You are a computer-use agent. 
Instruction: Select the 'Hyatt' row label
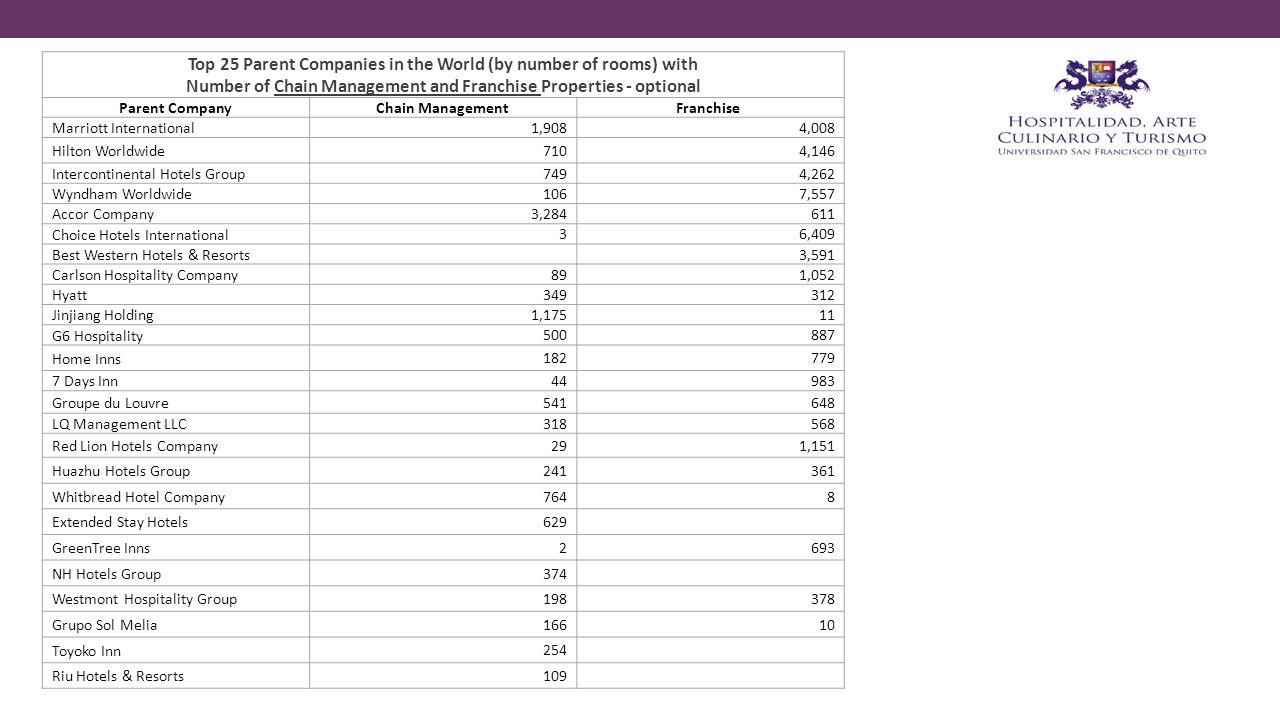[x=69, y=295]
